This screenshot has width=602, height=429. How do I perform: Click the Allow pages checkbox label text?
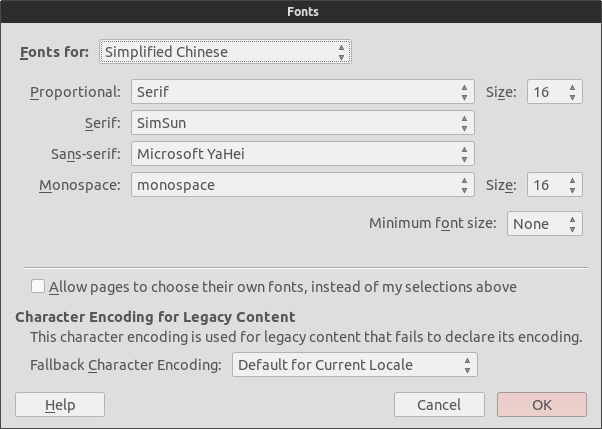pyautogui.click(x=283, y=287)
